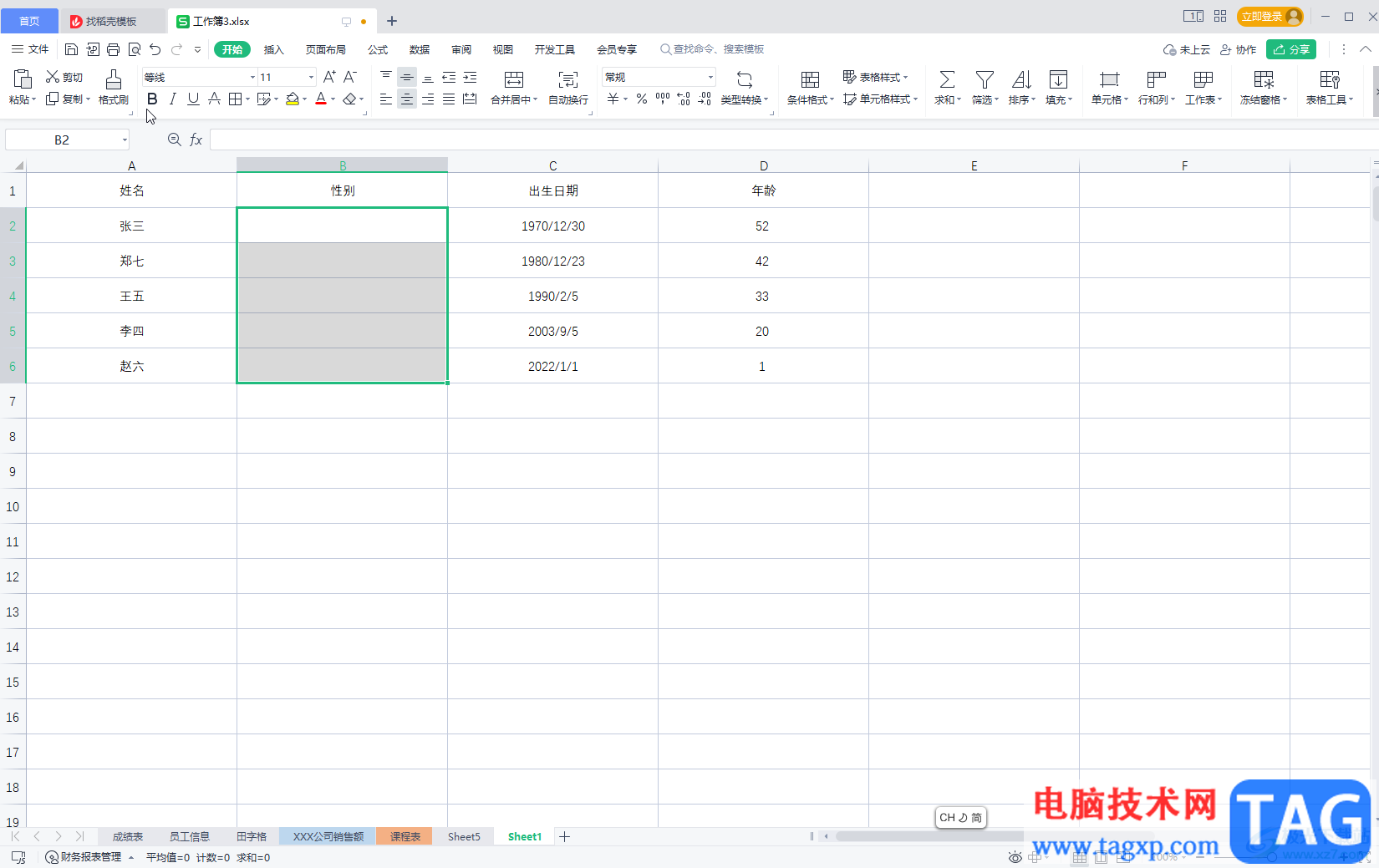Click the Save icon in quick access toolbar
Viewport: 1379px width, 868px height.
(71, 49)
